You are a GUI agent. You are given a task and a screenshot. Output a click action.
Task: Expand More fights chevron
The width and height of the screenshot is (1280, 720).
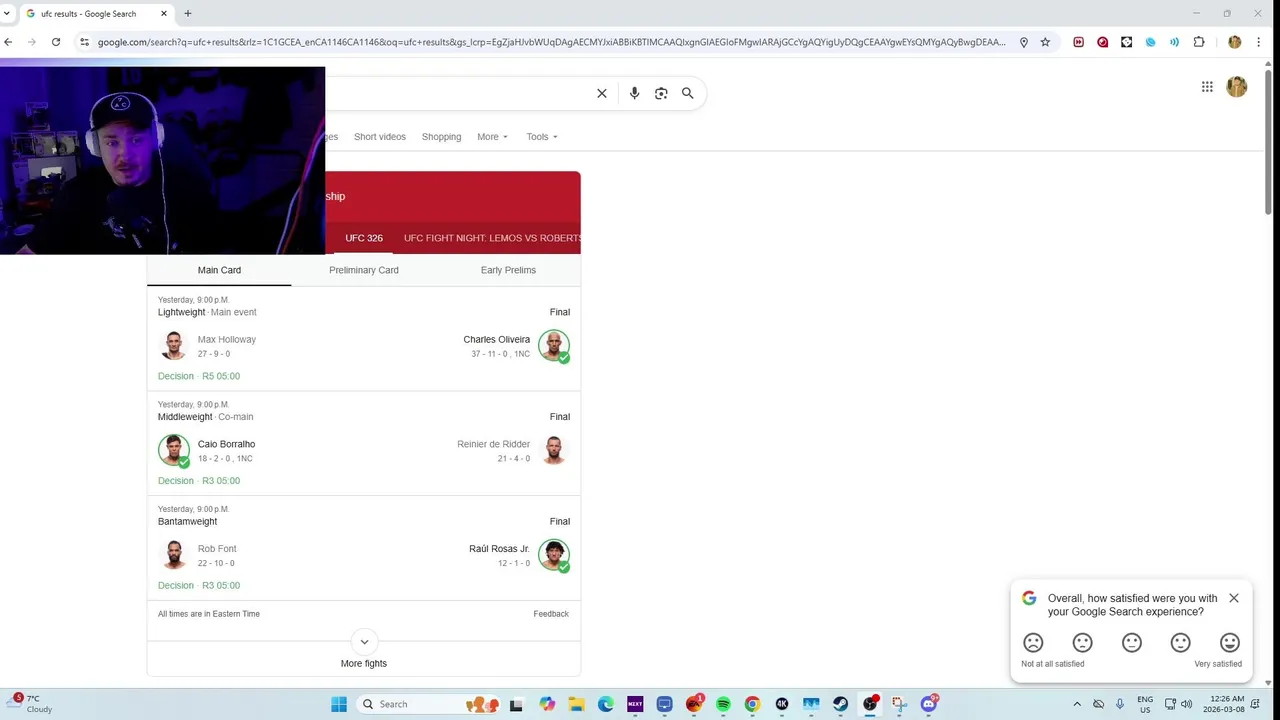tap(364, 642)
